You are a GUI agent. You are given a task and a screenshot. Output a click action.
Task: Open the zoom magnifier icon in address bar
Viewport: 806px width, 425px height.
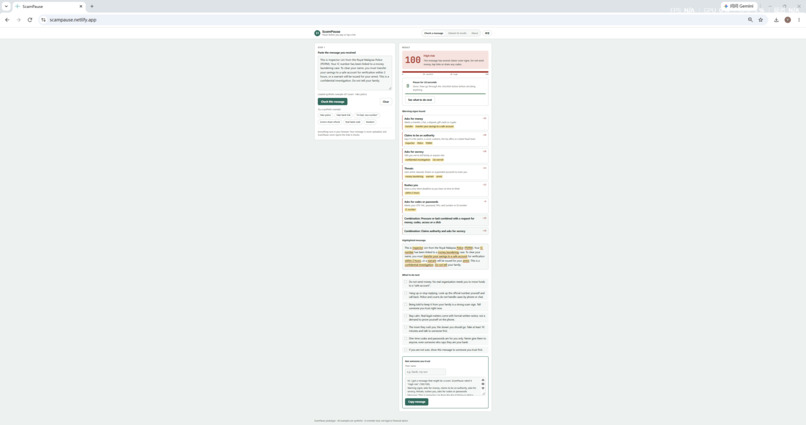pyautogui.click(x=750, y=20)
